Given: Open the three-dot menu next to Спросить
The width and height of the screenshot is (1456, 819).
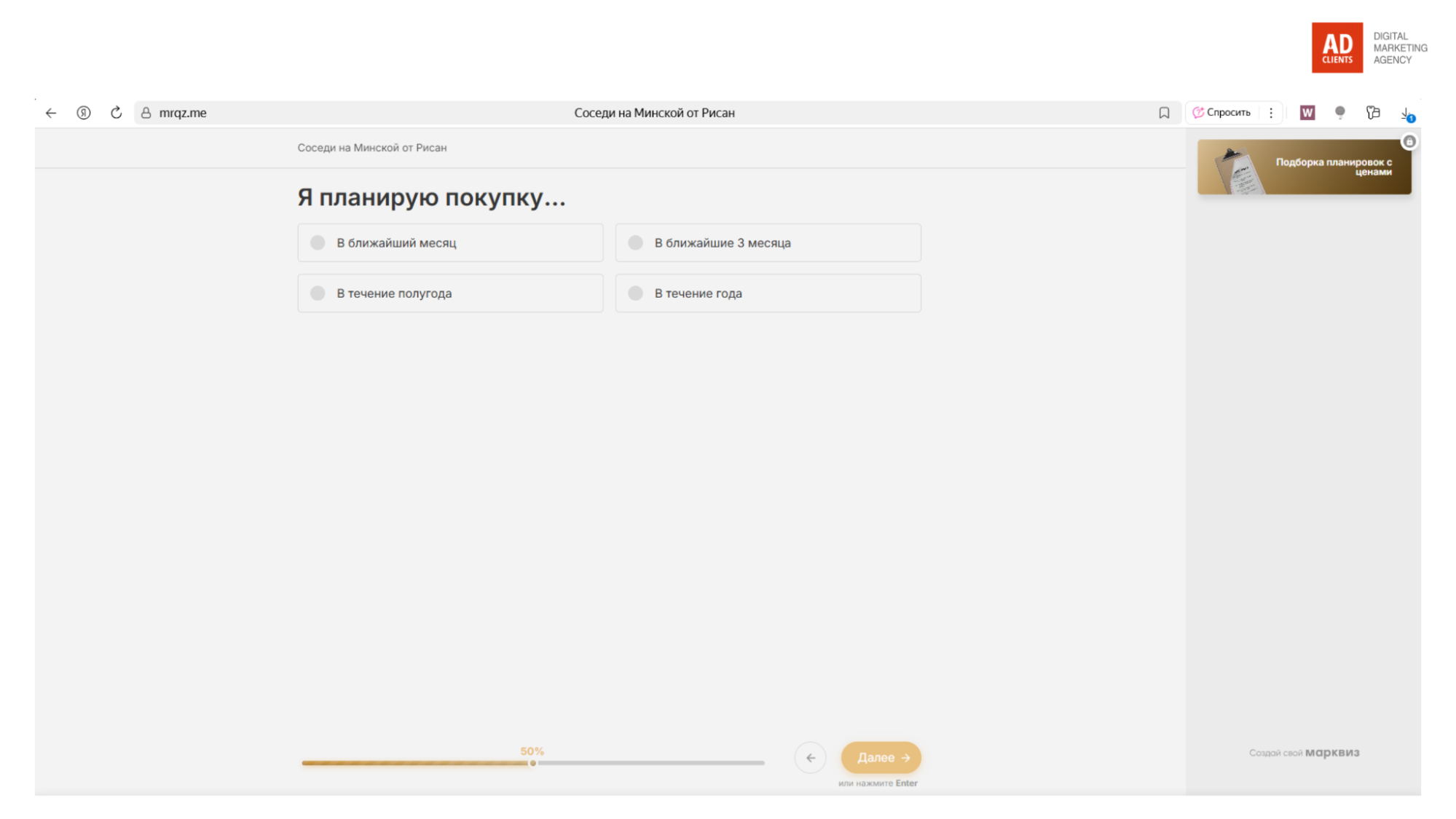Looking at the screenshot, I should (x=1271, y=113).
